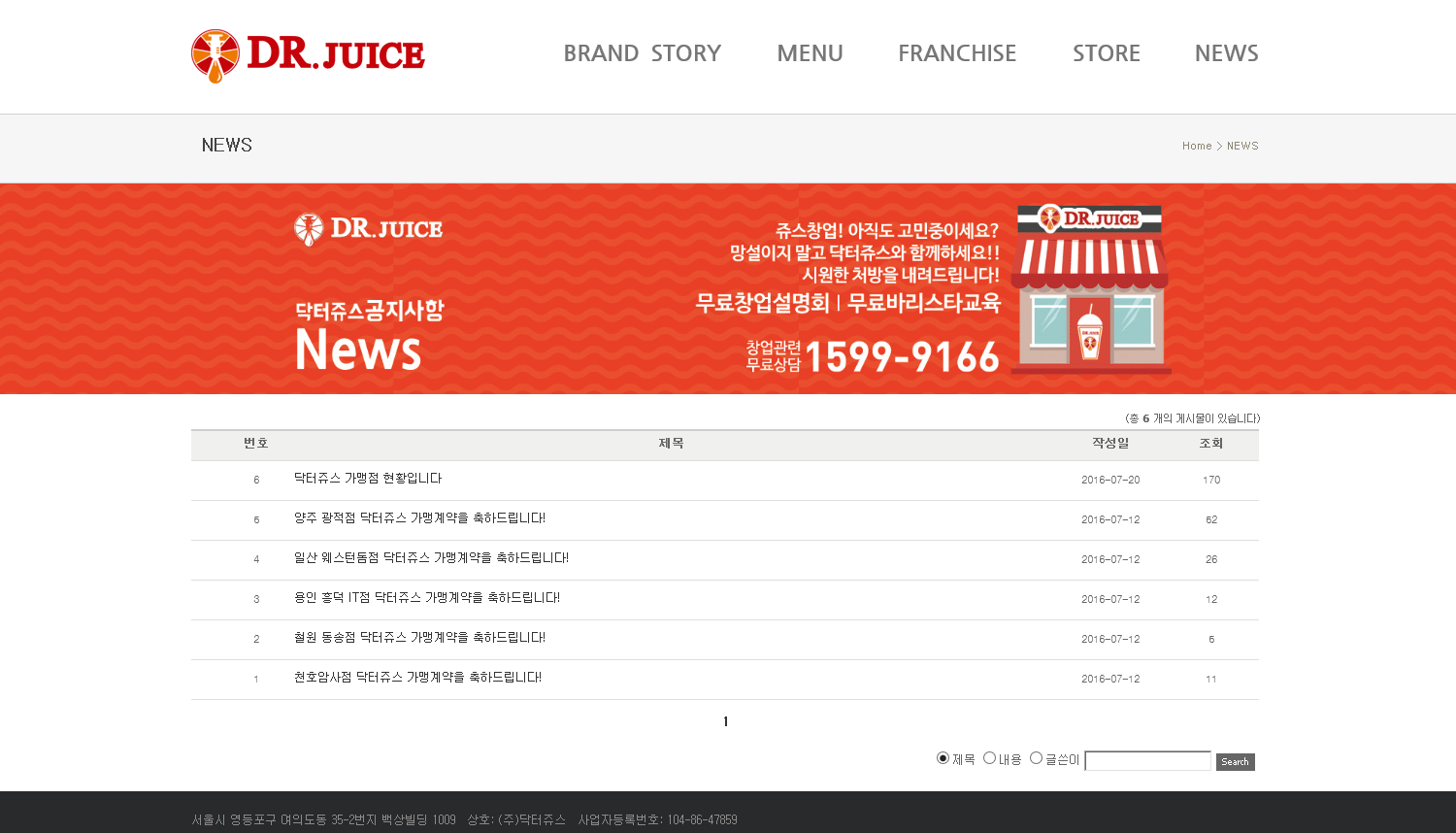This screenshot has width=1456, height=833.
Task: Open post '양주 광적점 닥터쥬스 가맹계약을 축하드립니다!'
Action: 419,518
